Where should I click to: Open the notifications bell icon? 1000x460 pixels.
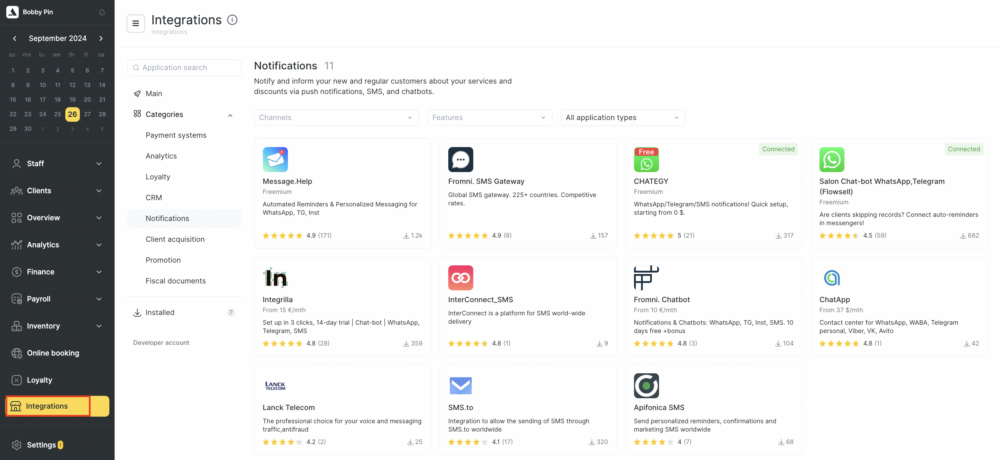(102, 12)
